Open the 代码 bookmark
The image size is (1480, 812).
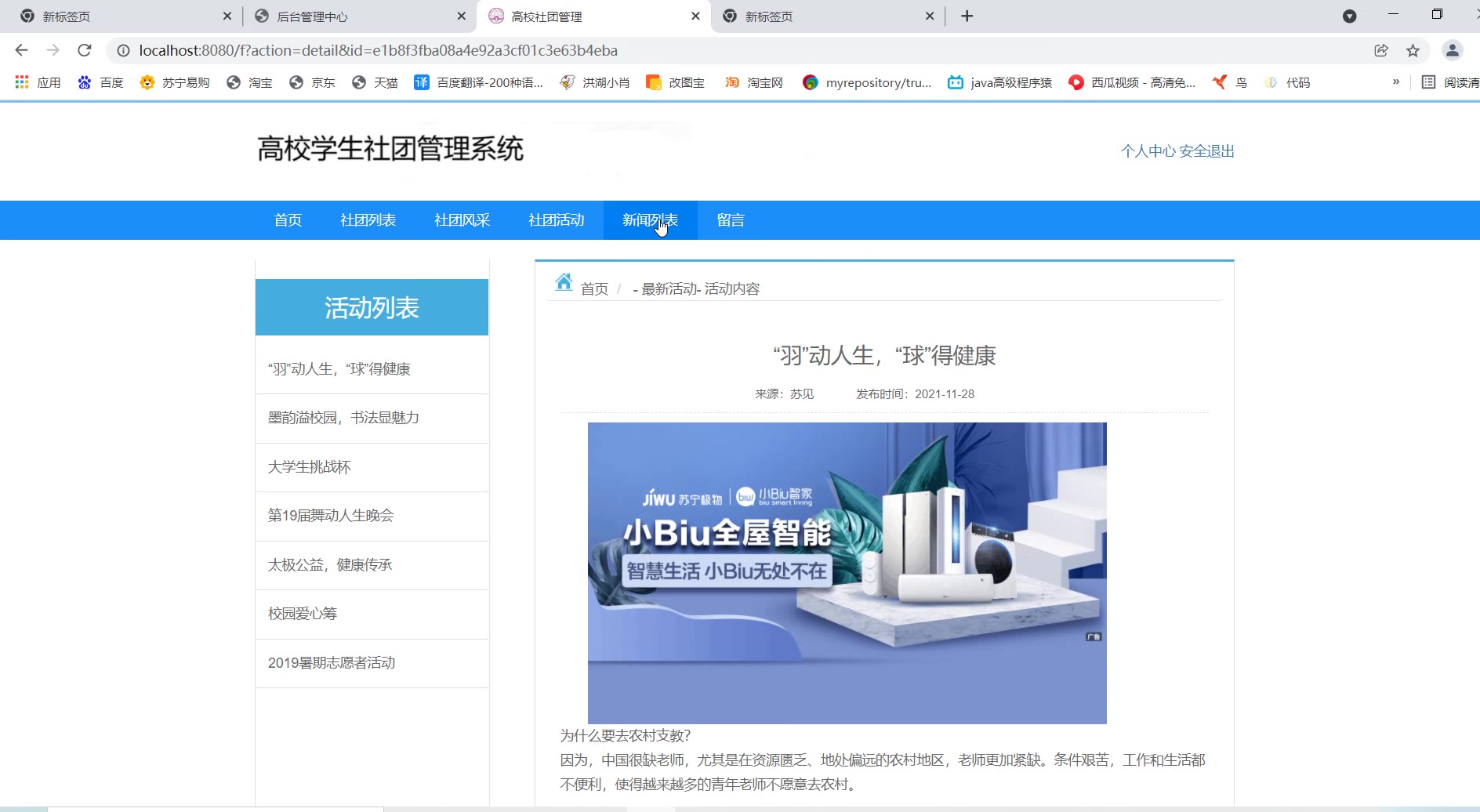[x=1287, y=82]
